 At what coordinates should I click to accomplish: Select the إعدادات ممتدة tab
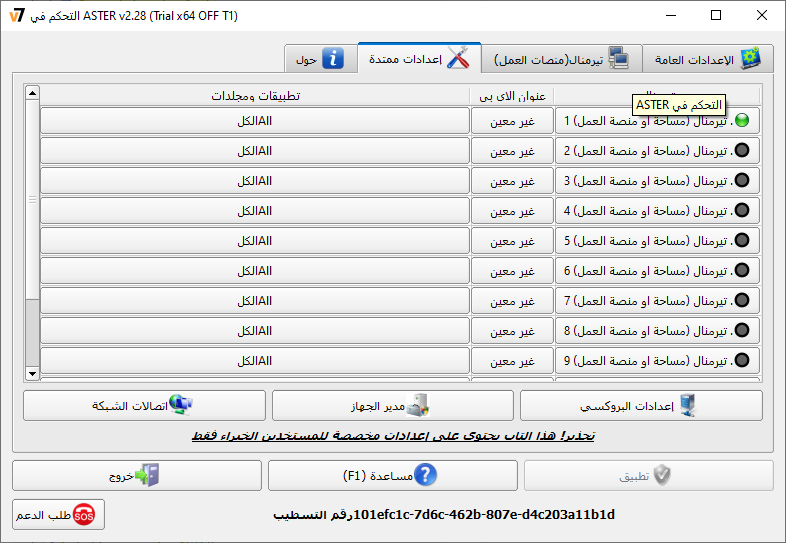[x=420, y=58]
